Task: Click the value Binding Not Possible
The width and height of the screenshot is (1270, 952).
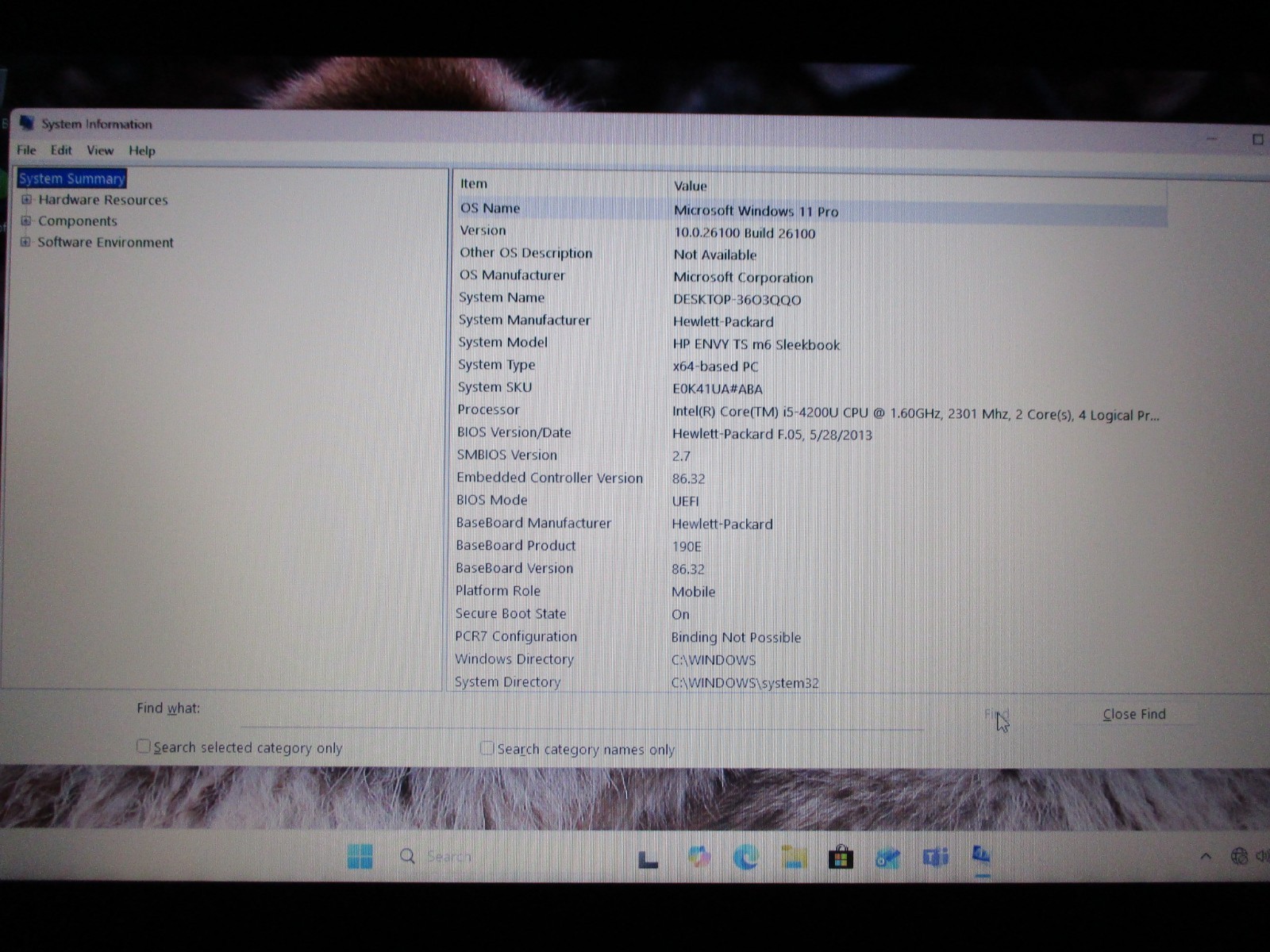Action: 736,637
